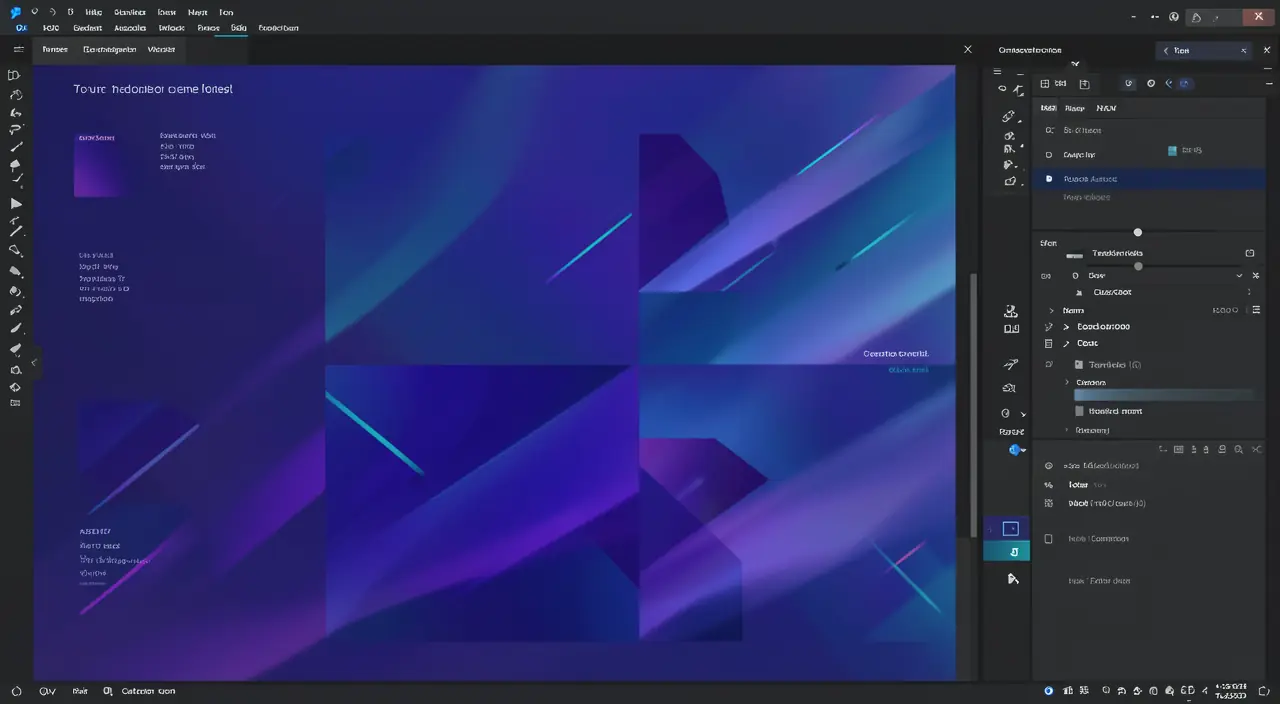The height and width of the screenshot is (704, 1280).
Task: Click the list-lines icon at the right of the Nom row
Action: [x=1256, y=310]
